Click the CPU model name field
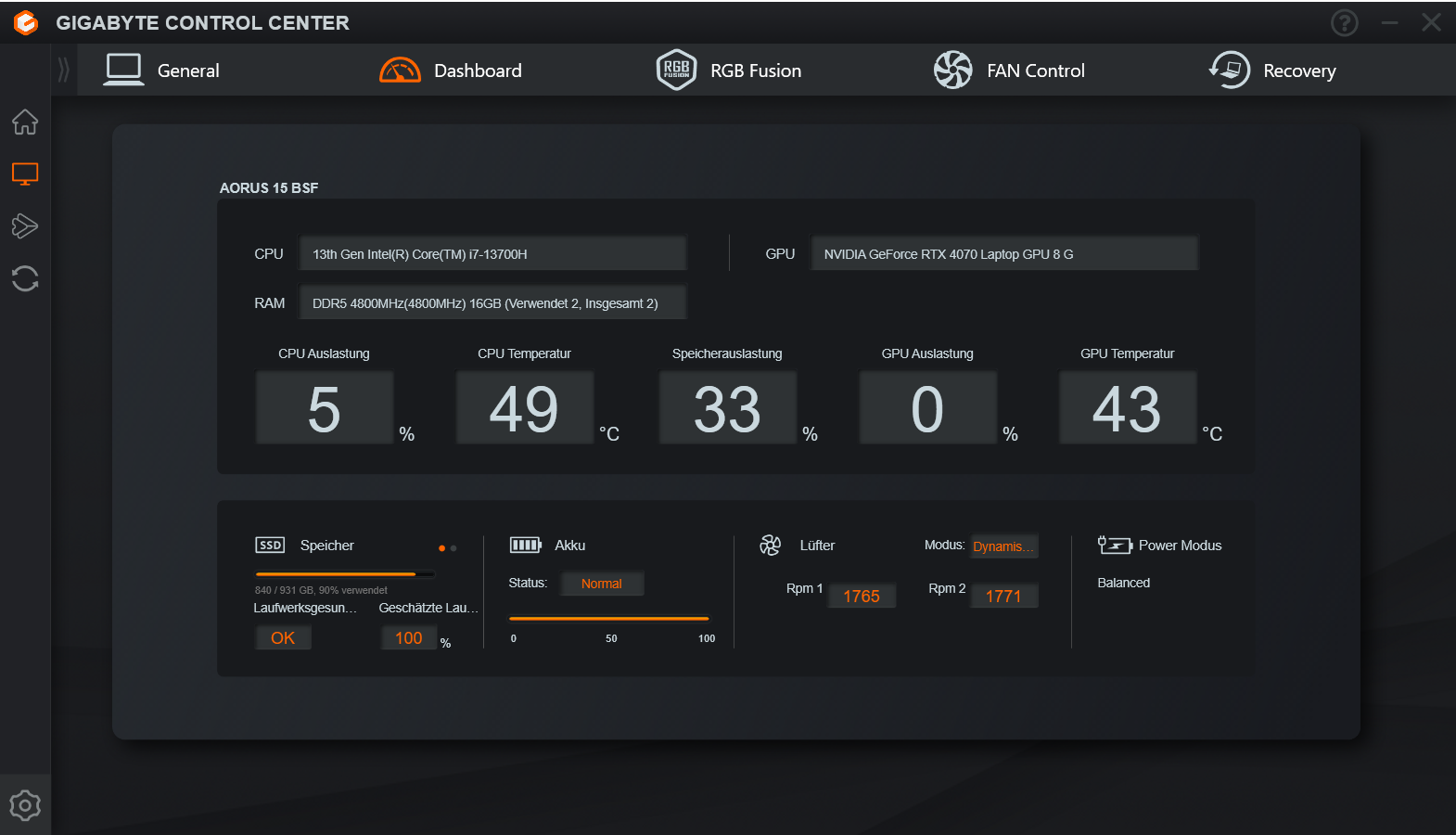This screenshot has height=835, width=1456. 492,253
